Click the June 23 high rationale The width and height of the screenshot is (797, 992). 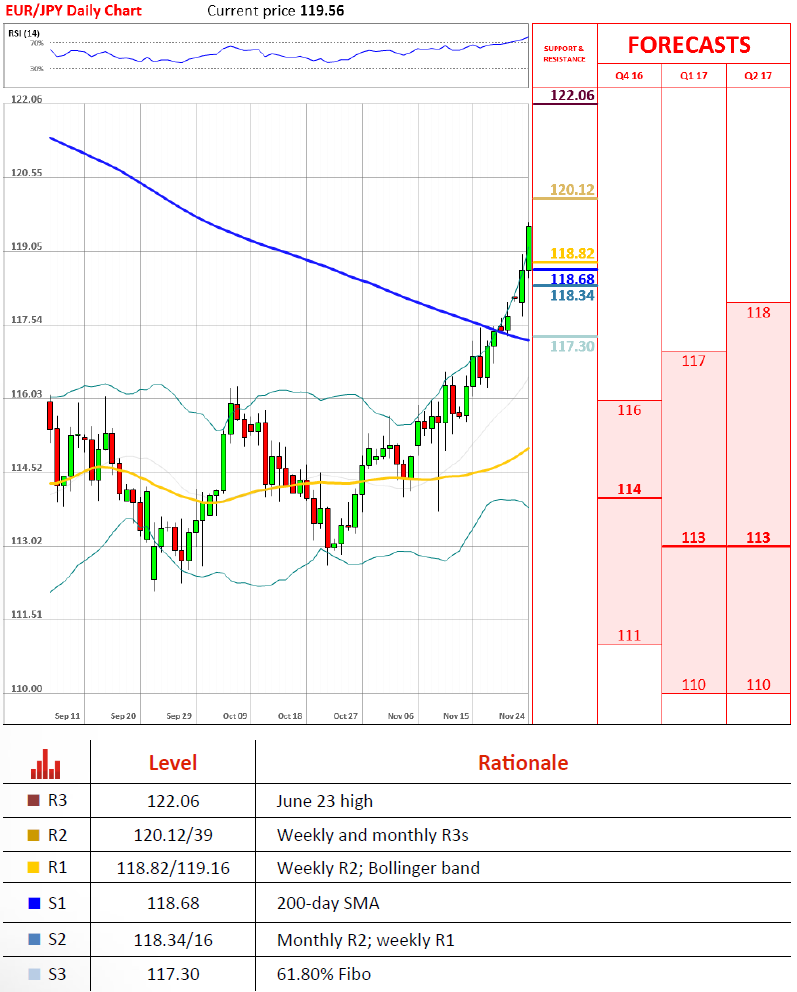tap(324, 801)
